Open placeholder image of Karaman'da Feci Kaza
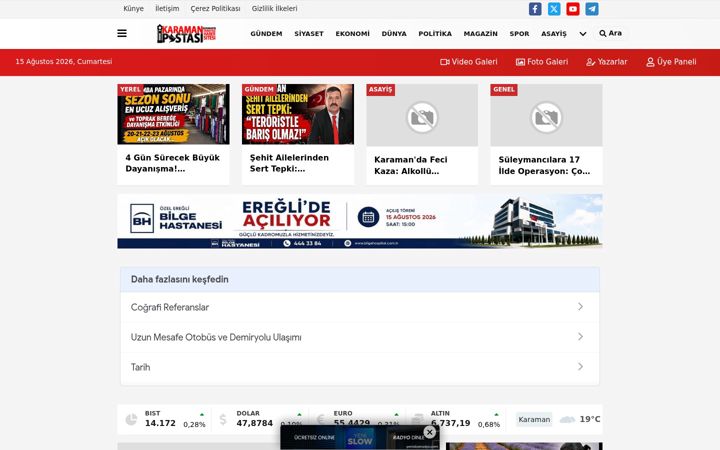 pos(422,115)
